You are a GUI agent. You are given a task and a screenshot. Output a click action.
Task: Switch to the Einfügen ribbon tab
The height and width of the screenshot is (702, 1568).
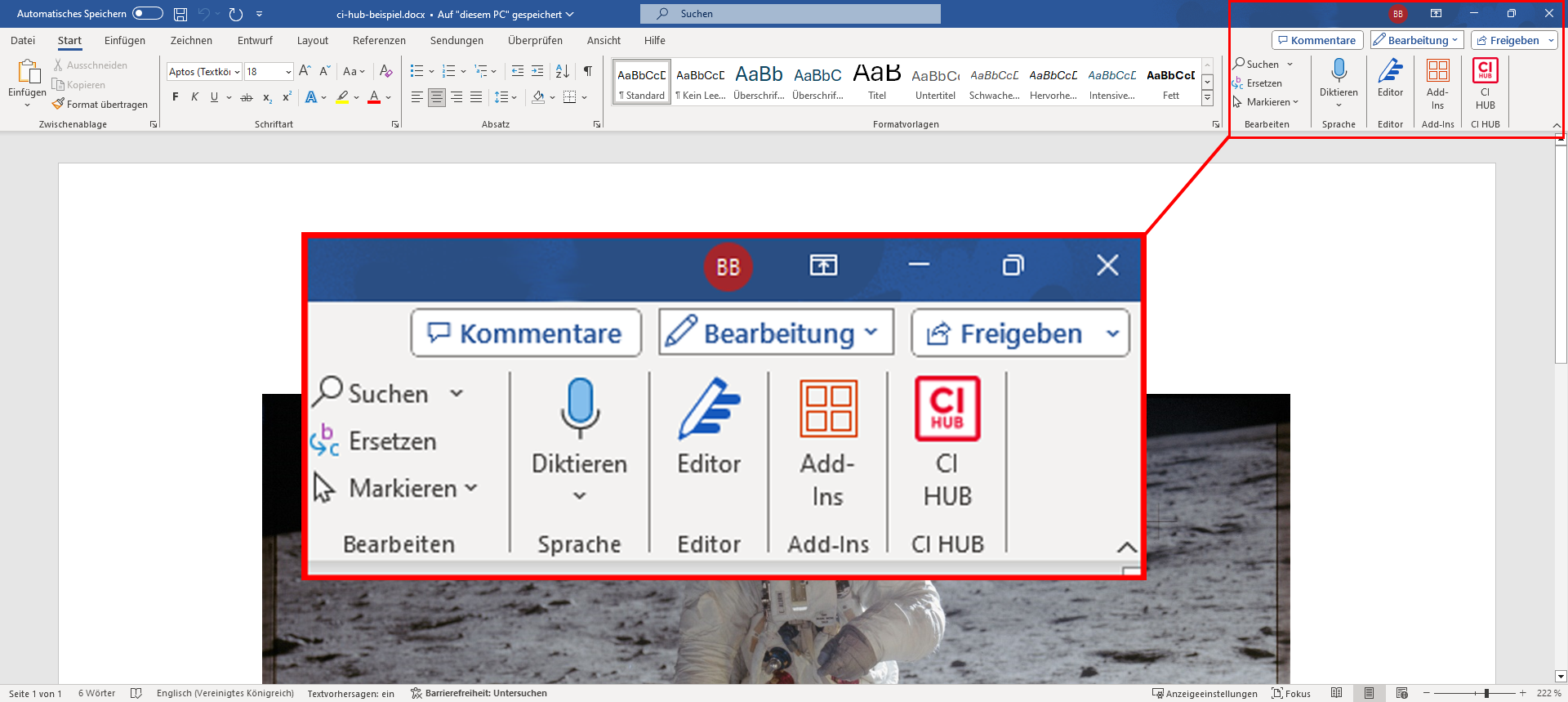125,40
